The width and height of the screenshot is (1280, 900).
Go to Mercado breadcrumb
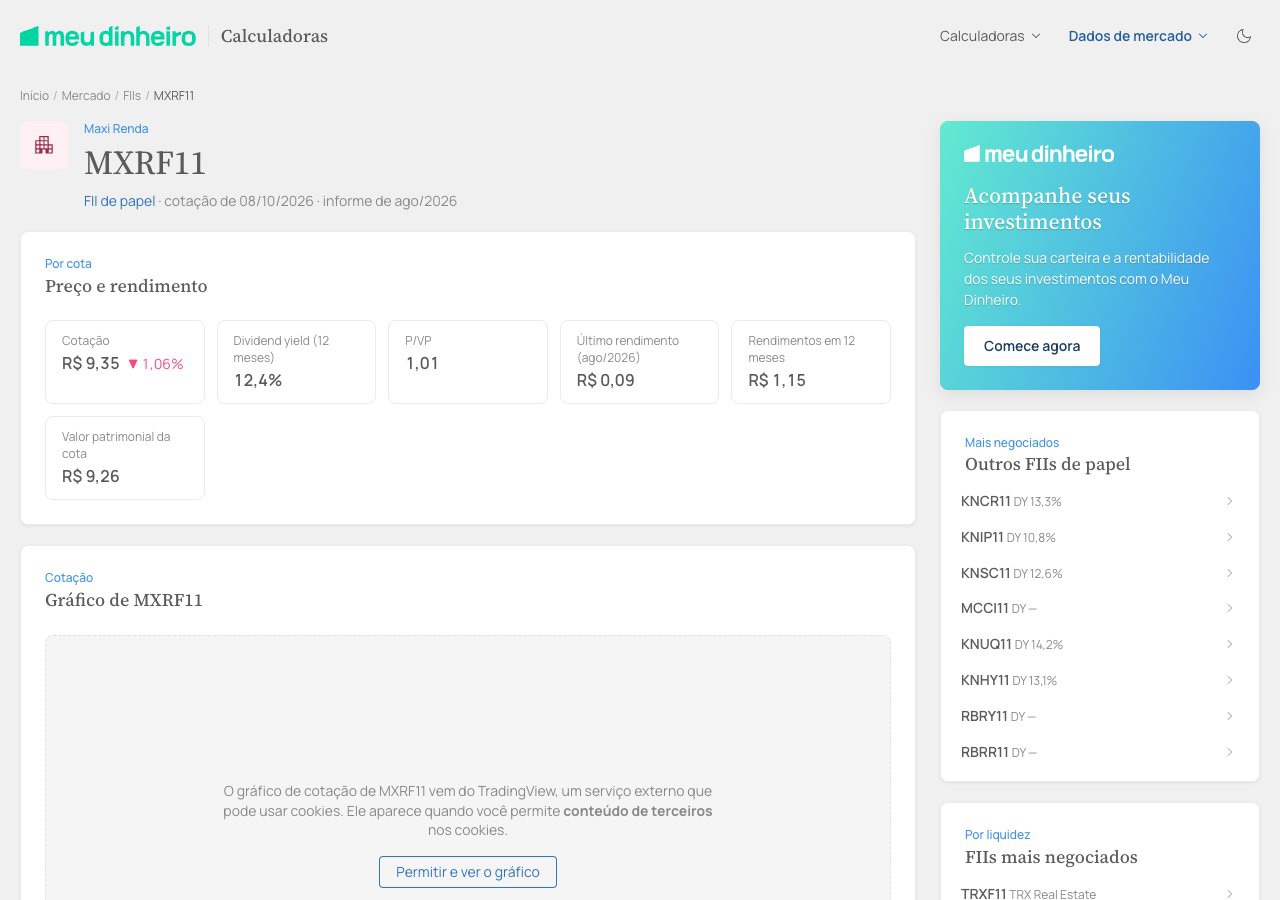point(86,96)
